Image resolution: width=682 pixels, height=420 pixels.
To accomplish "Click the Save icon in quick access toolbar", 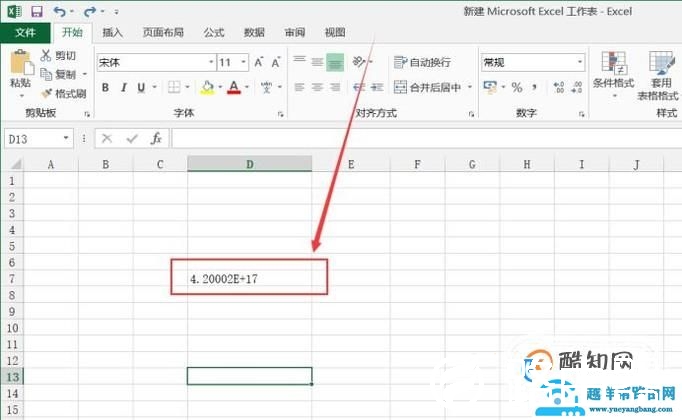I will coord(37,11).
